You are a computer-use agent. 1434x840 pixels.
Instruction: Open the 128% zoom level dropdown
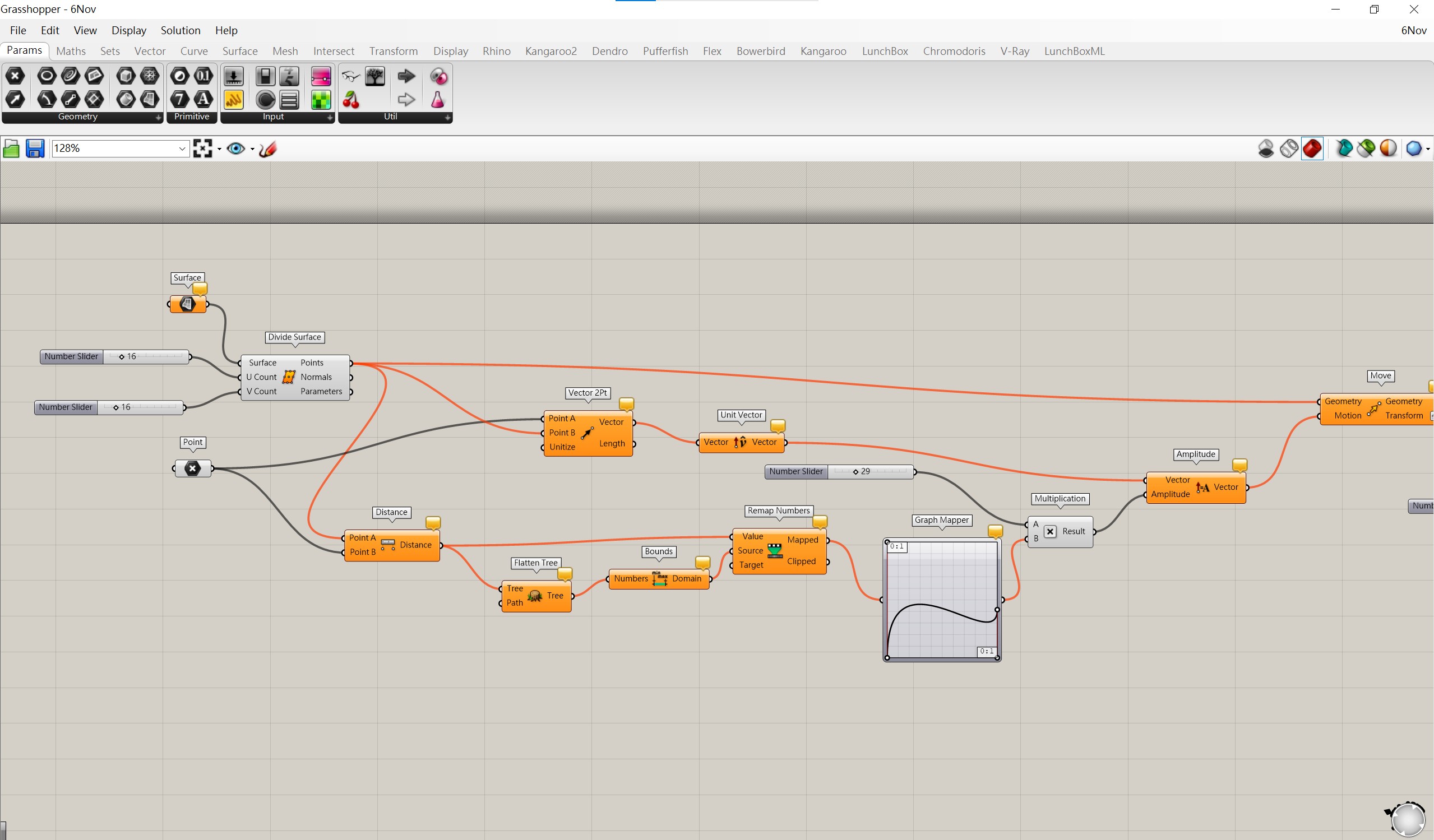(182, 149)
